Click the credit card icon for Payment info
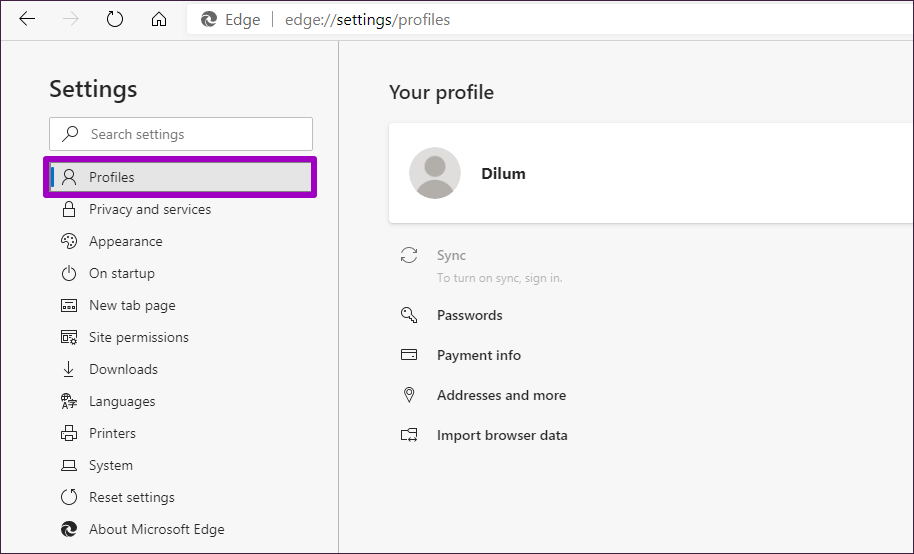This screenshot has width=914, height=554. pos(409,355)
